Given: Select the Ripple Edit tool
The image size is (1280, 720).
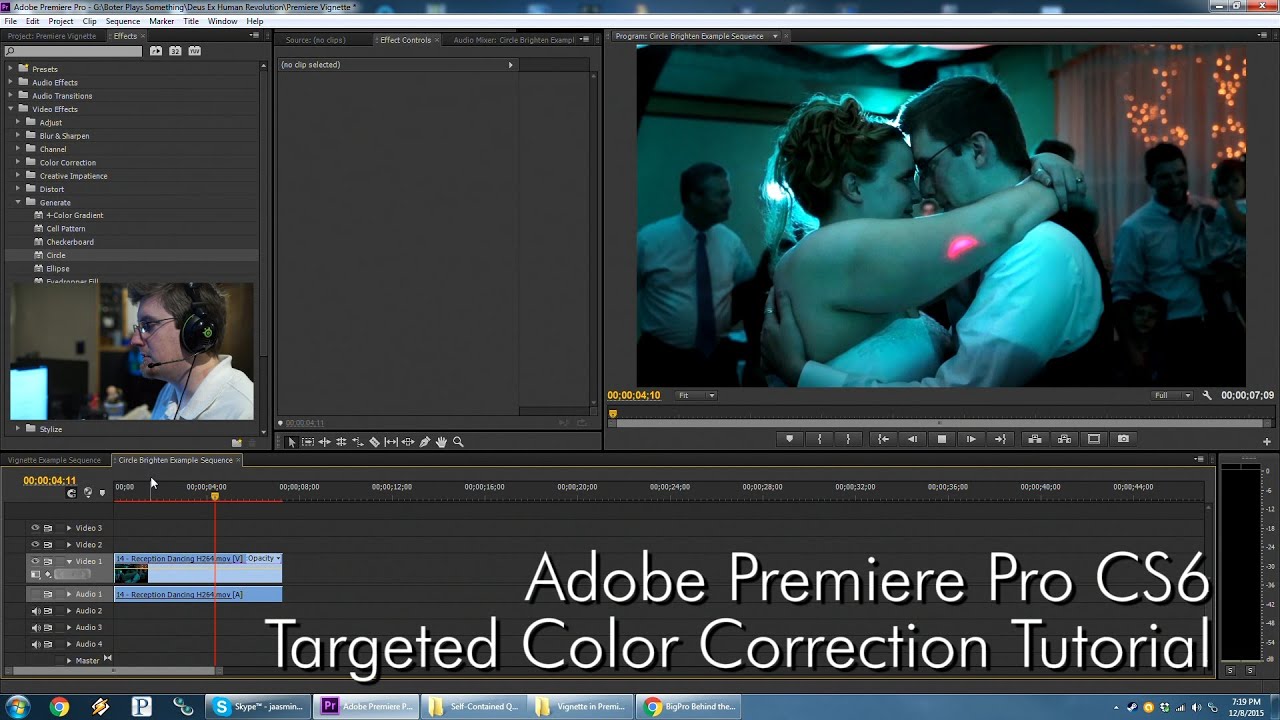Looking at the screenshot, I should [324, 442].
